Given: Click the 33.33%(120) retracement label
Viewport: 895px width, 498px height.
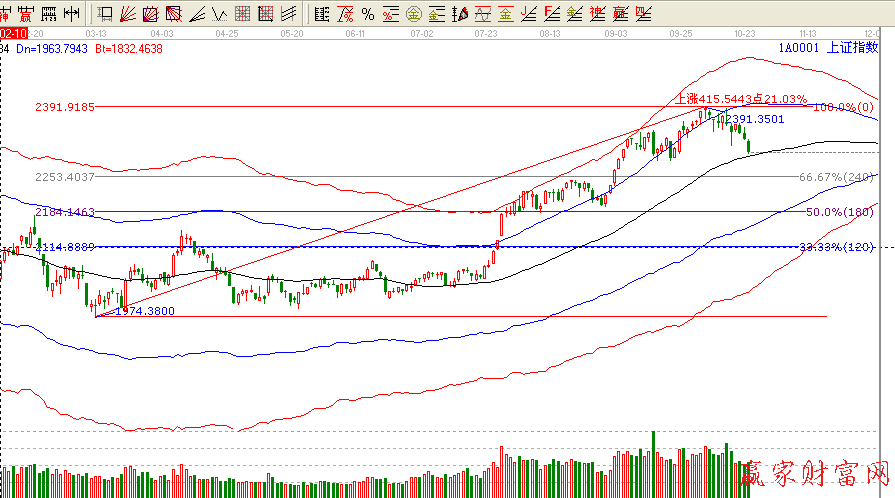Looking at the screenshot, I should [837, 247].
